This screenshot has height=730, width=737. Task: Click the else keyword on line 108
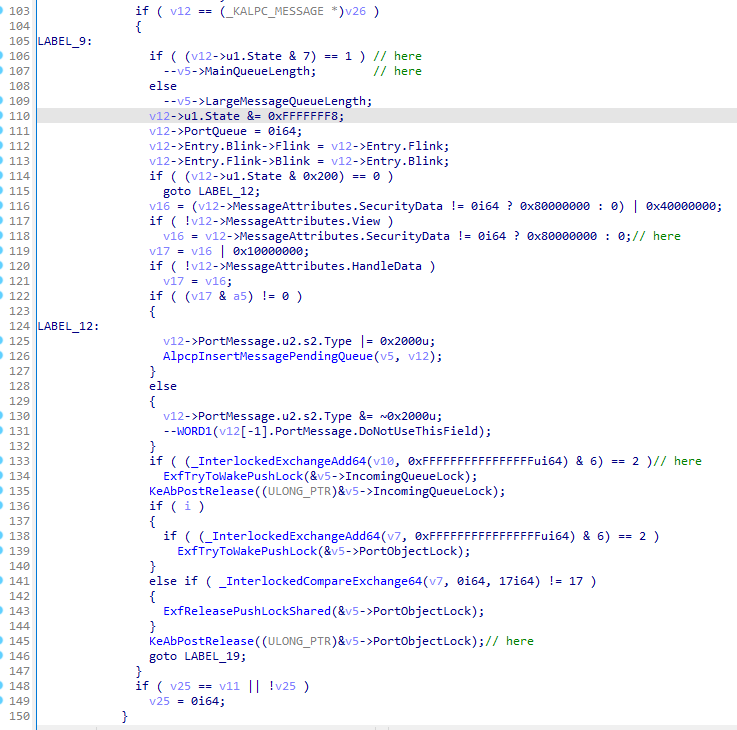(x=163, y=86)
